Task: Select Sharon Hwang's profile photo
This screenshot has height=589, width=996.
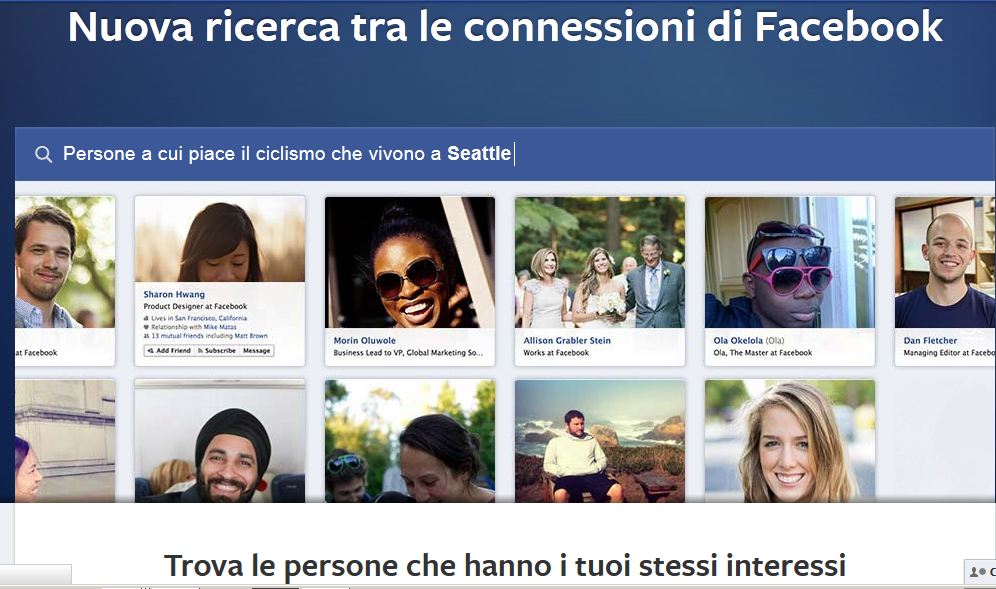Action: 220,240
